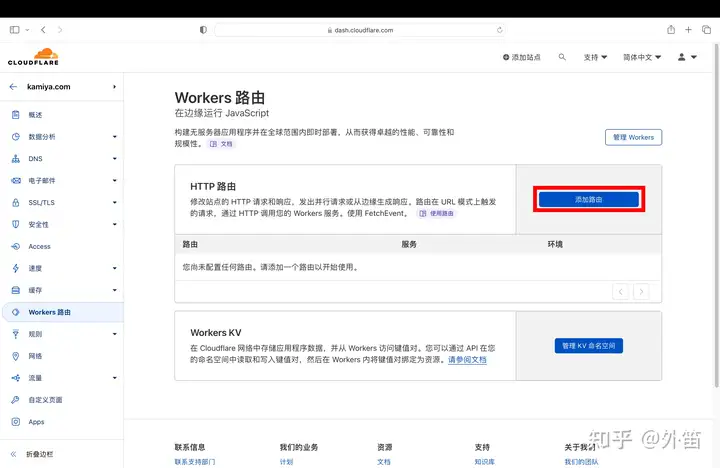Click the 管理 Workers button
This screenshot has height=468, width=720.
[633, 137]
